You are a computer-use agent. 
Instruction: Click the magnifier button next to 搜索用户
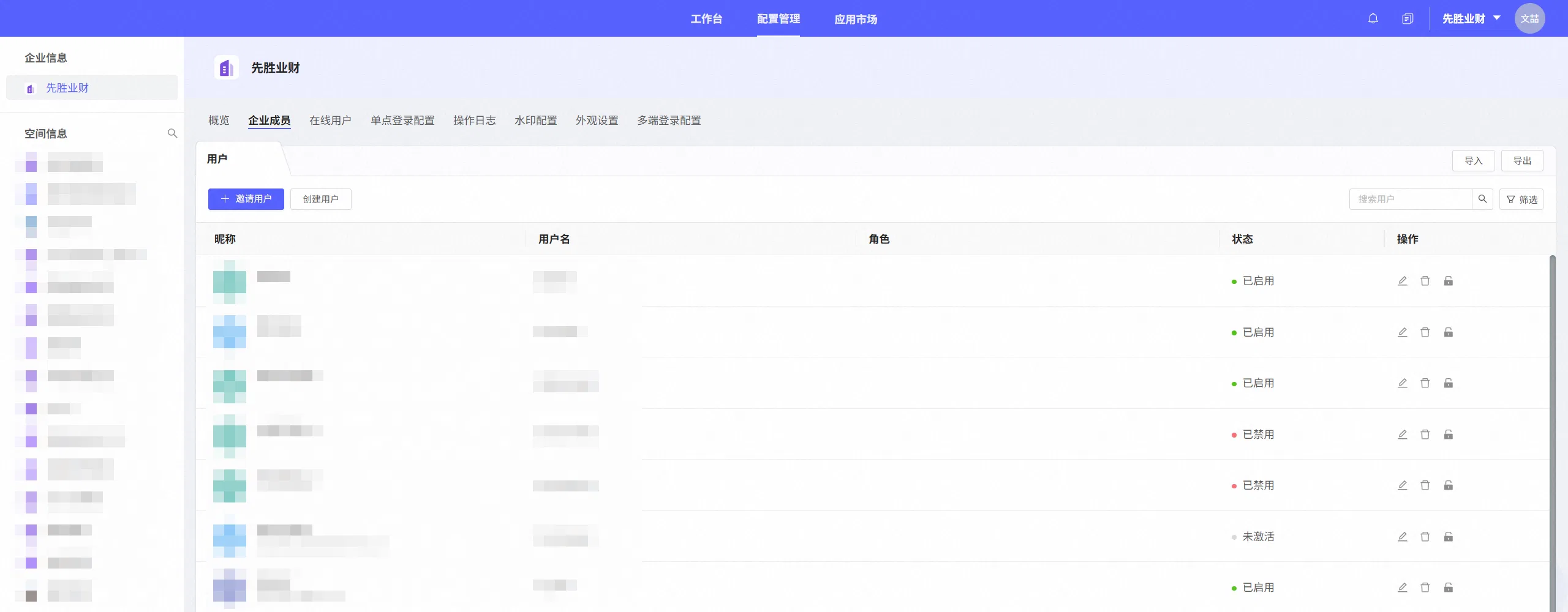1482,199
